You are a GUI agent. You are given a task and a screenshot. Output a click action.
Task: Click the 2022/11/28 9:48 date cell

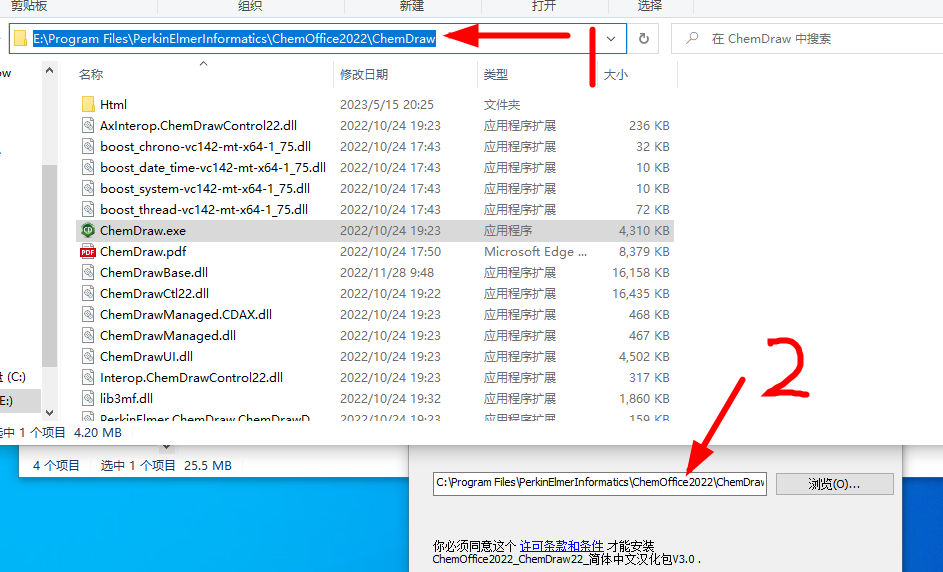(387, 272)
